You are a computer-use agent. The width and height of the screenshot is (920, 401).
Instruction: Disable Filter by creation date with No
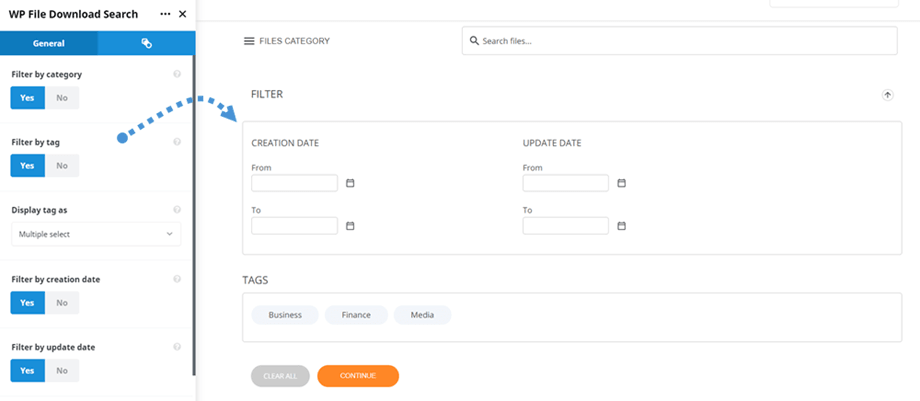[x=62, y=303]
